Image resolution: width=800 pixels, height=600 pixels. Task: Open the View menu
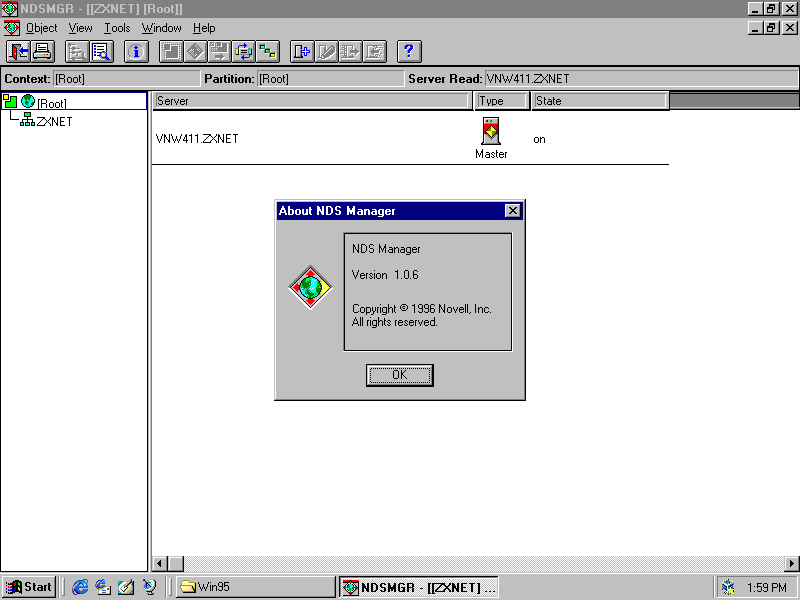pyautogui.click(x=81, y=28)
